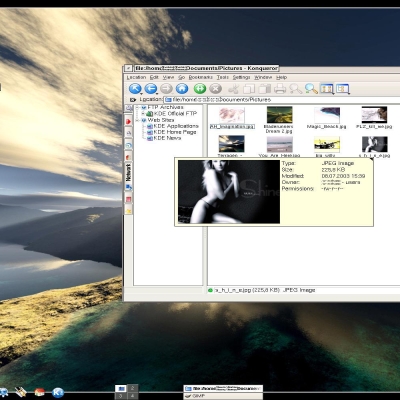
Task: Open the Edit menu
Action: (154, 77)
